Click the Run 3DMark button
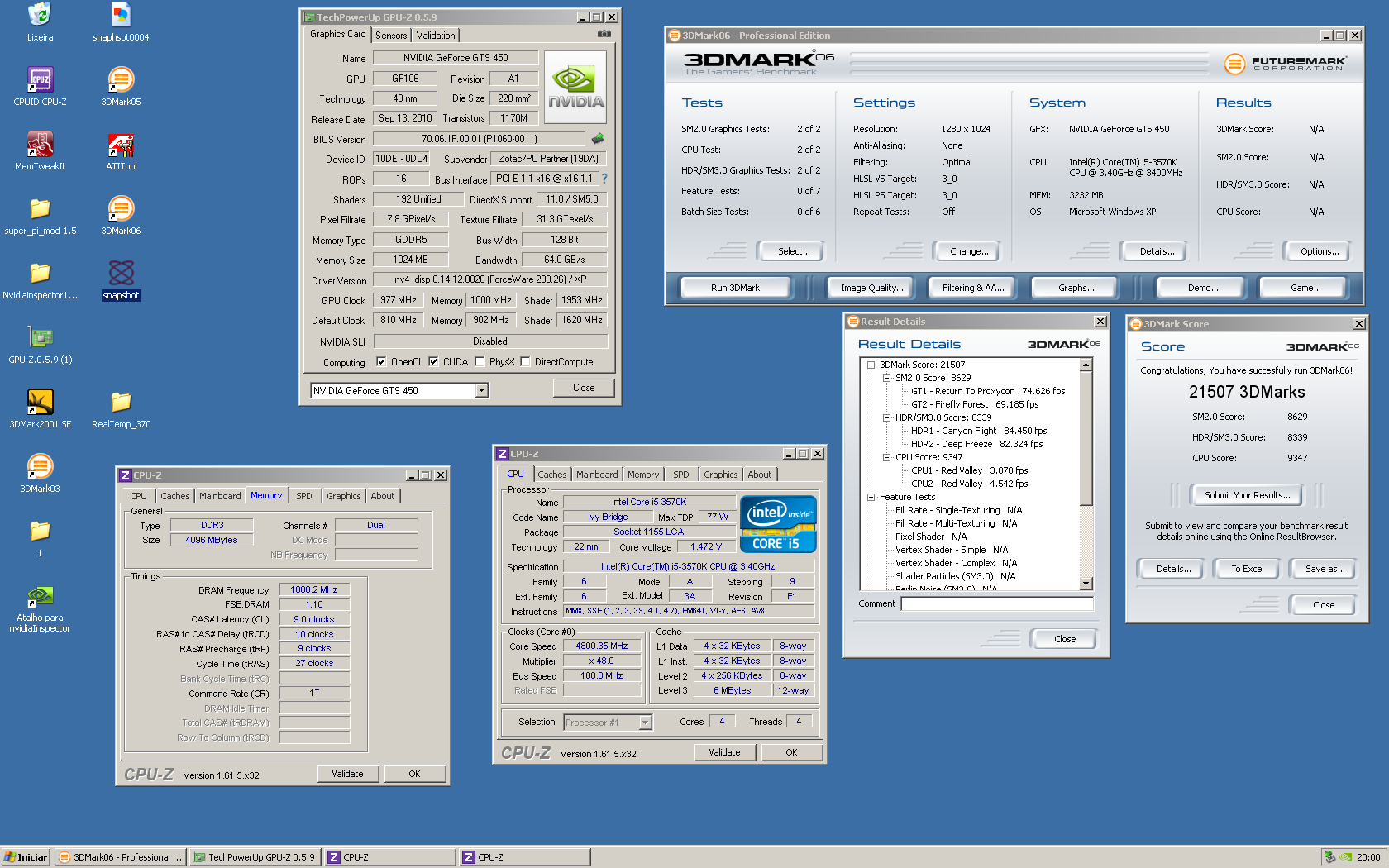This screenshot has width=1389, height=868. 735,288
